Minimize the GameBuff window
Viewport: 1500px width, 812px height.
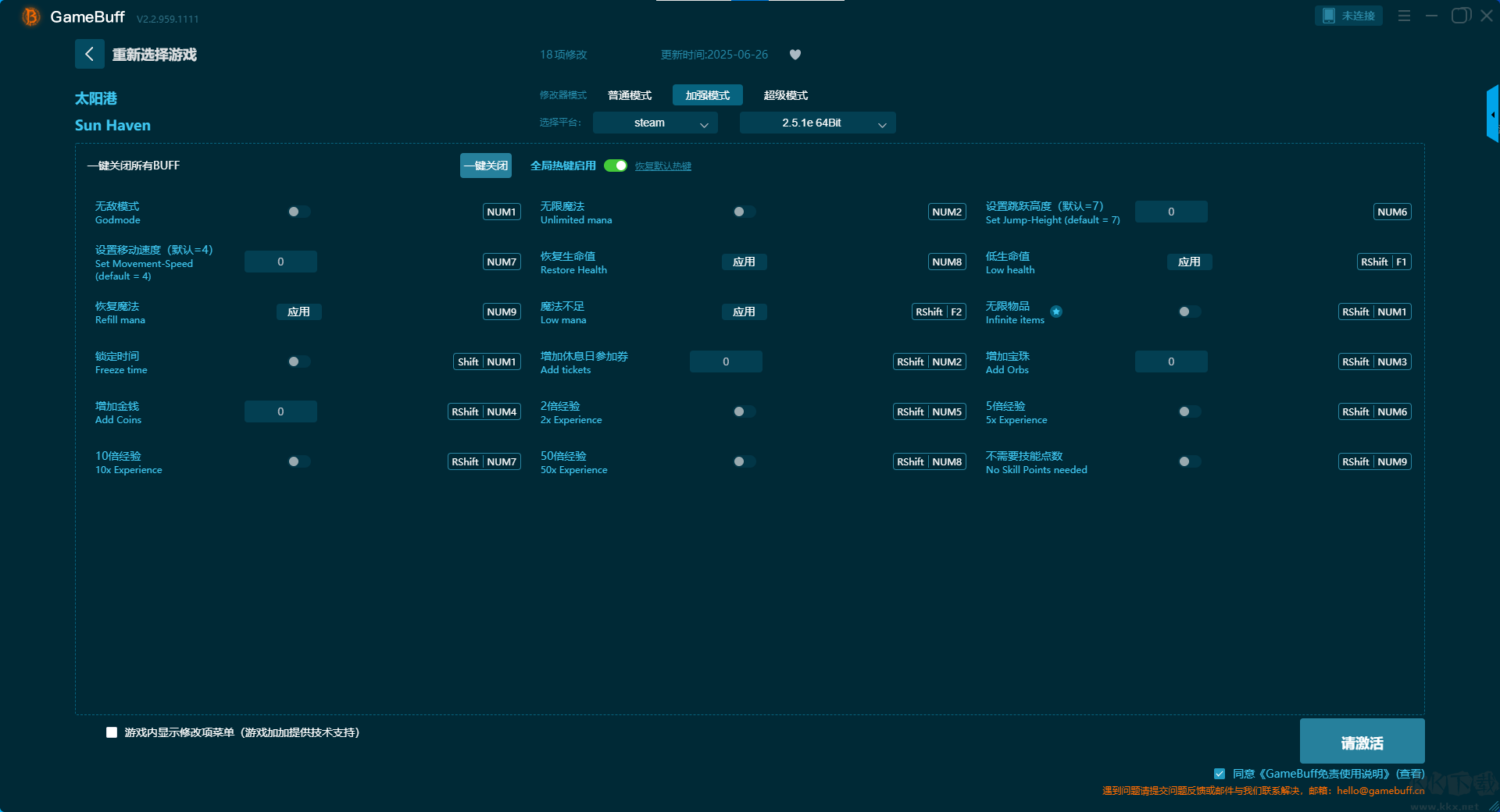pos(1431,16)
